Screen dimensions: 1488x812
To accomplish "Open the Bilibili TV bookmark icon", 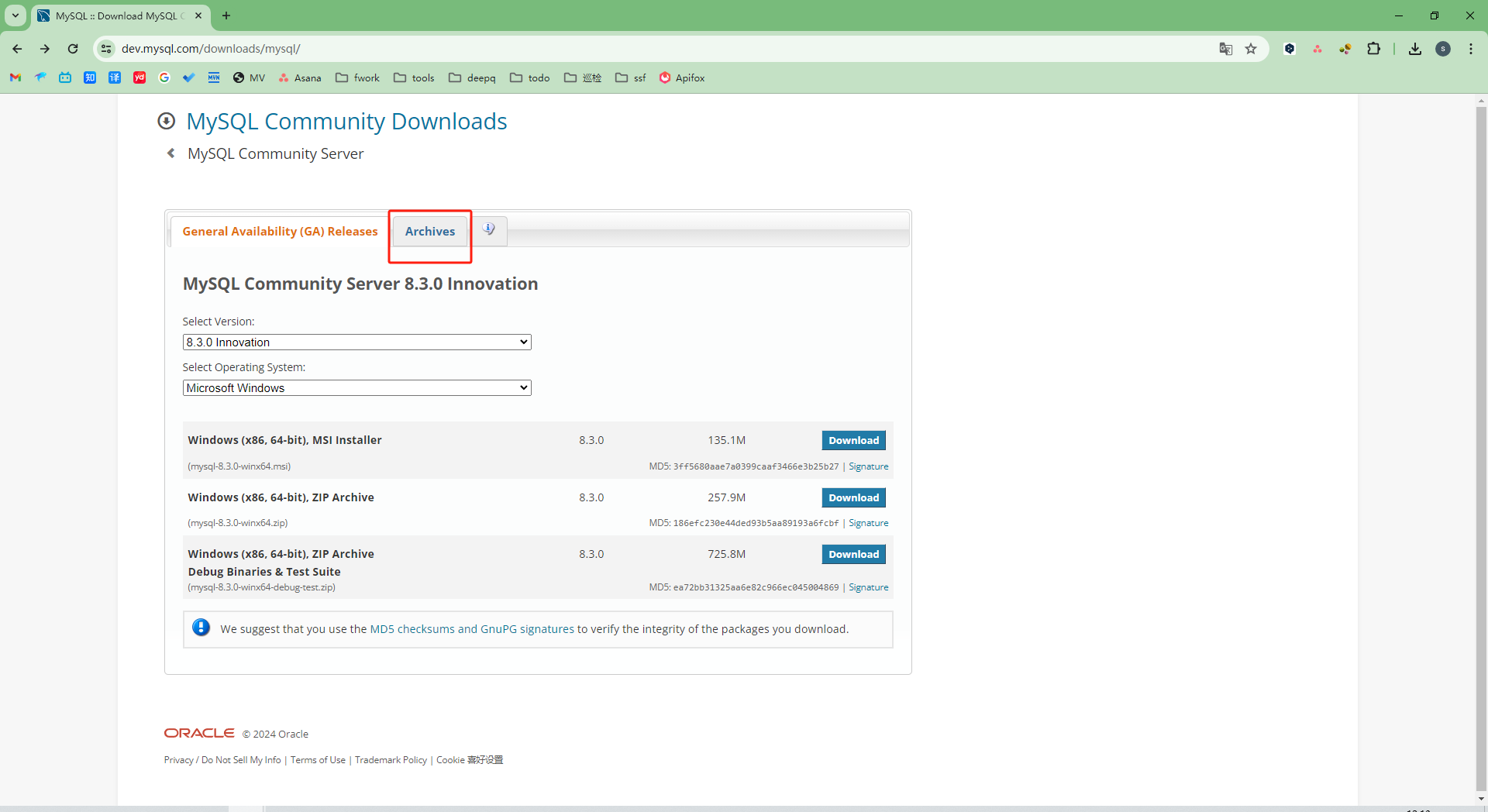I will pyautogui.click(x=65, y=77).
